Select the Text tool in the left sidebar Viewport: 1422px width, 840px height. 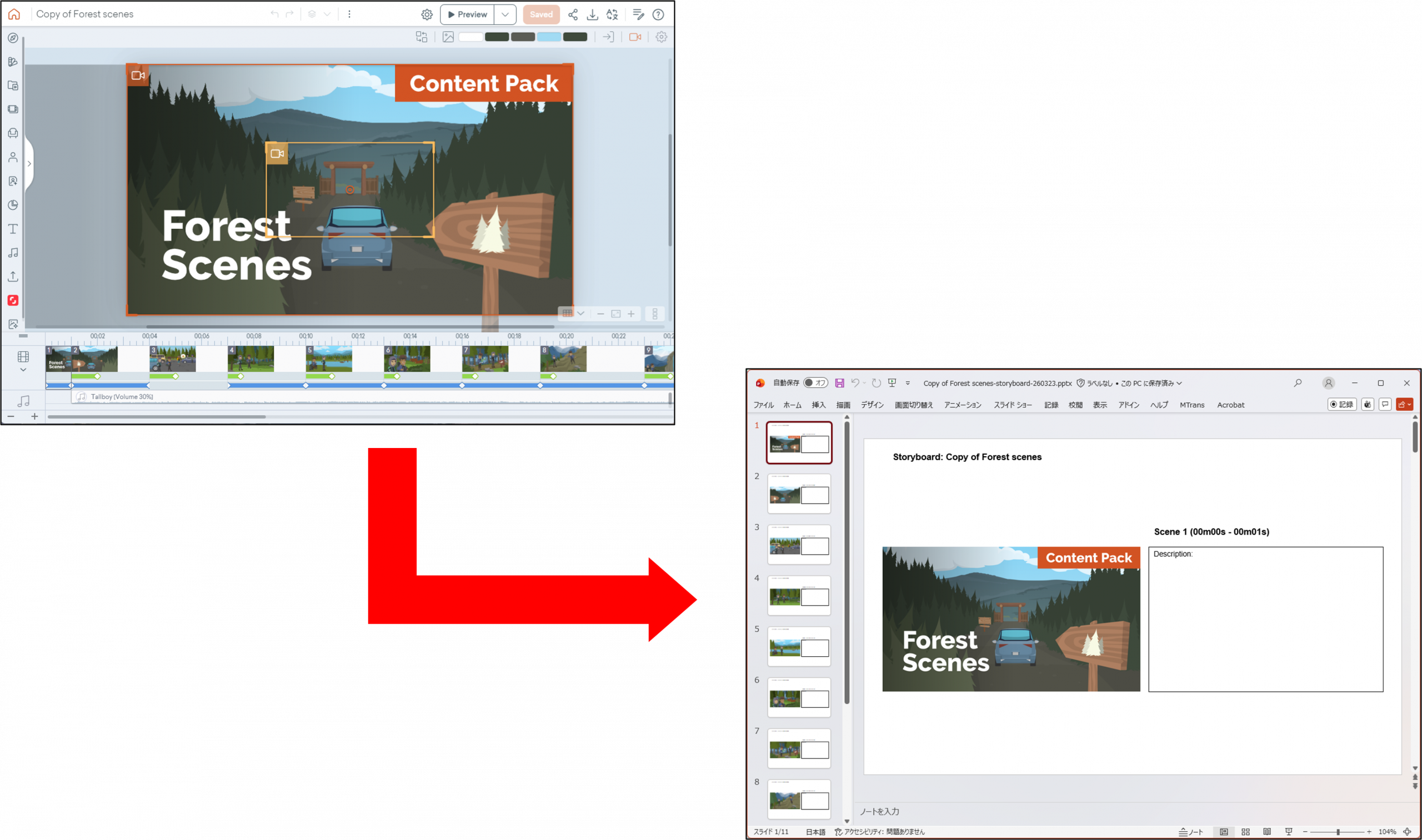[13, 229]
